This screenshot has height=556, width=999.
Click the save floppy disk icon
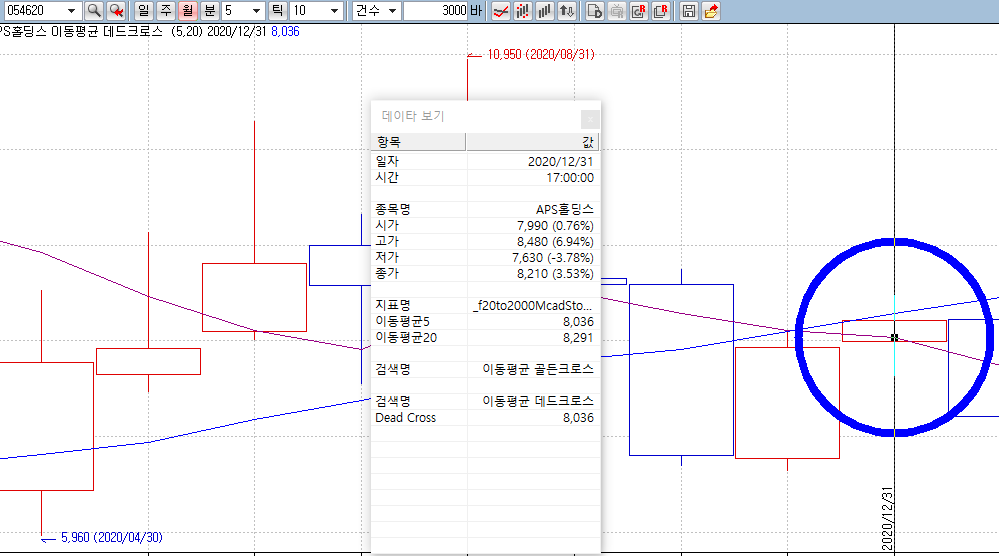[688, 11]
